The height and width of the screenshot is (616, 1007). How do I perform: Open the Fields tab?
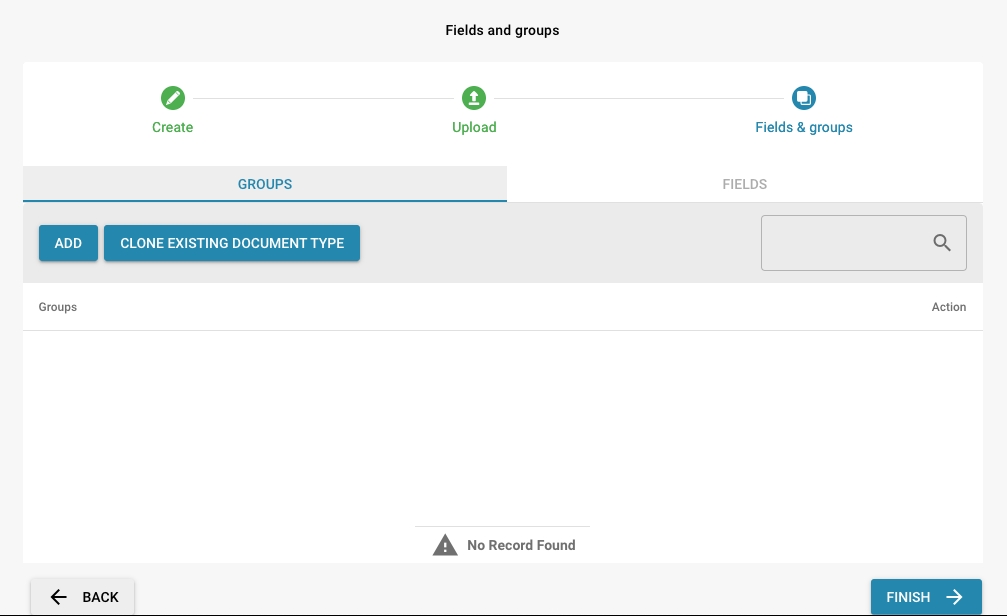coord(745,184)
